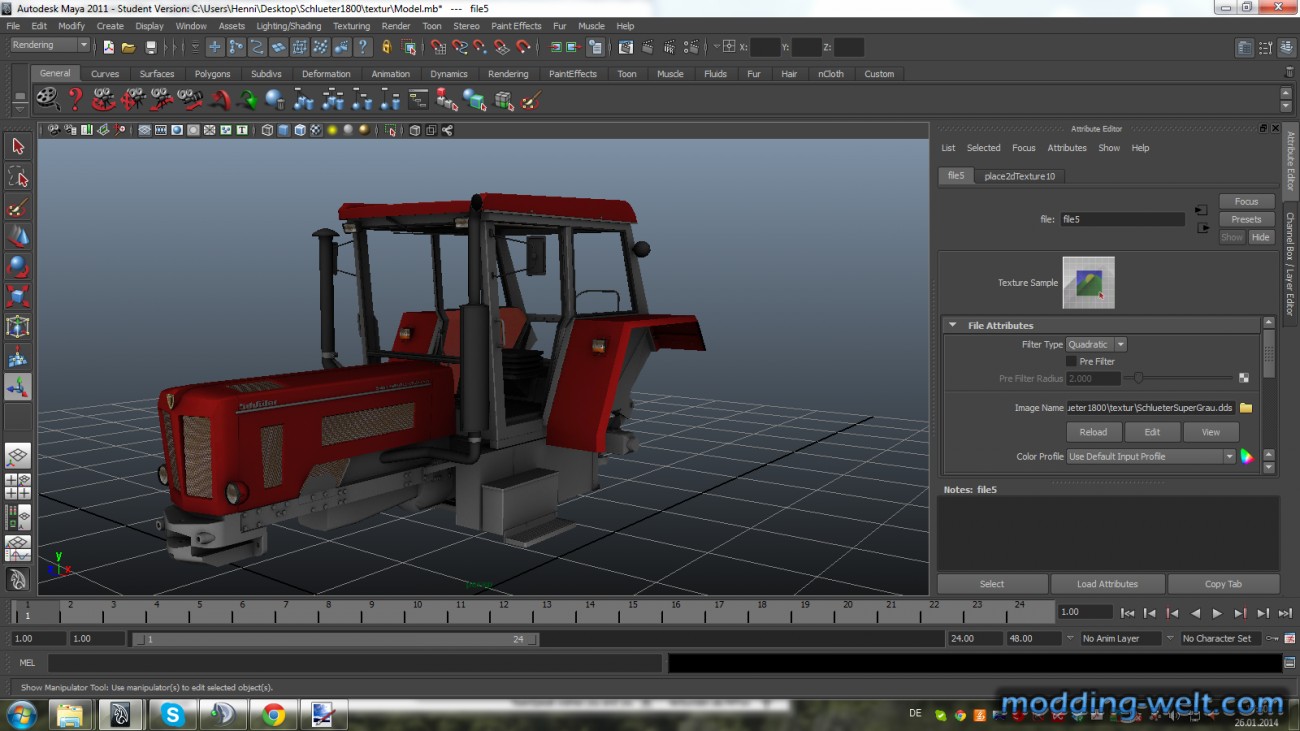Viewport: 1300px width, 731px height.
Task: Click the Texture Sample thumbnail
Action: click(x=1088, y=282)
